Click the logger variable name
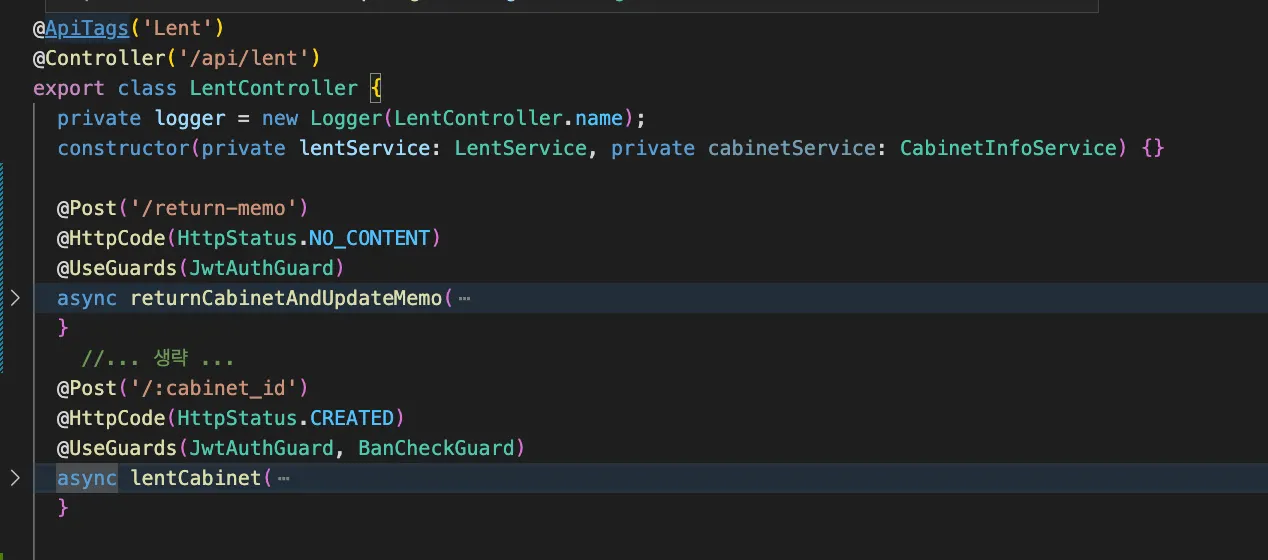Screen dimensions: 1268x560 (x=190, y=118)
